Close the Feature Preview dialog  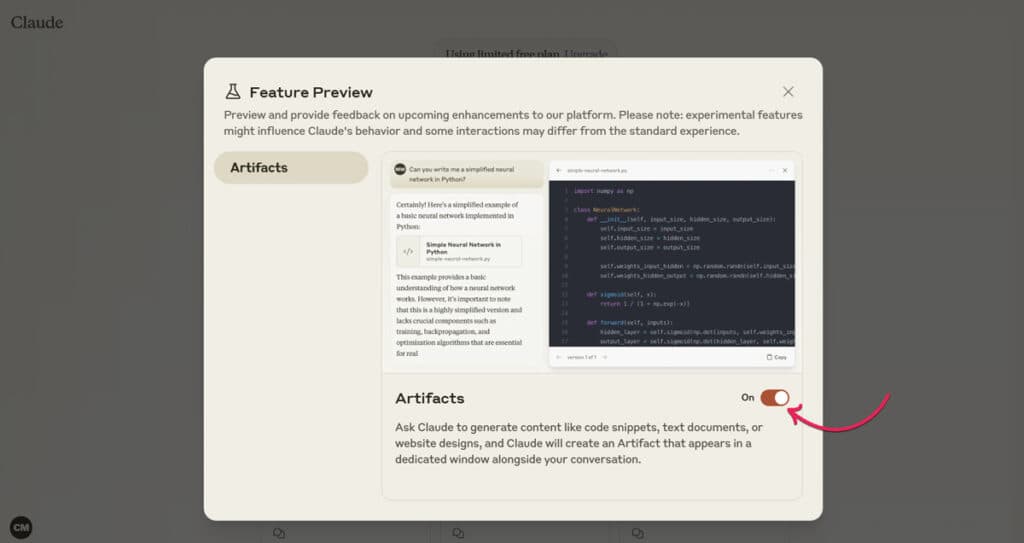point(788,91)
